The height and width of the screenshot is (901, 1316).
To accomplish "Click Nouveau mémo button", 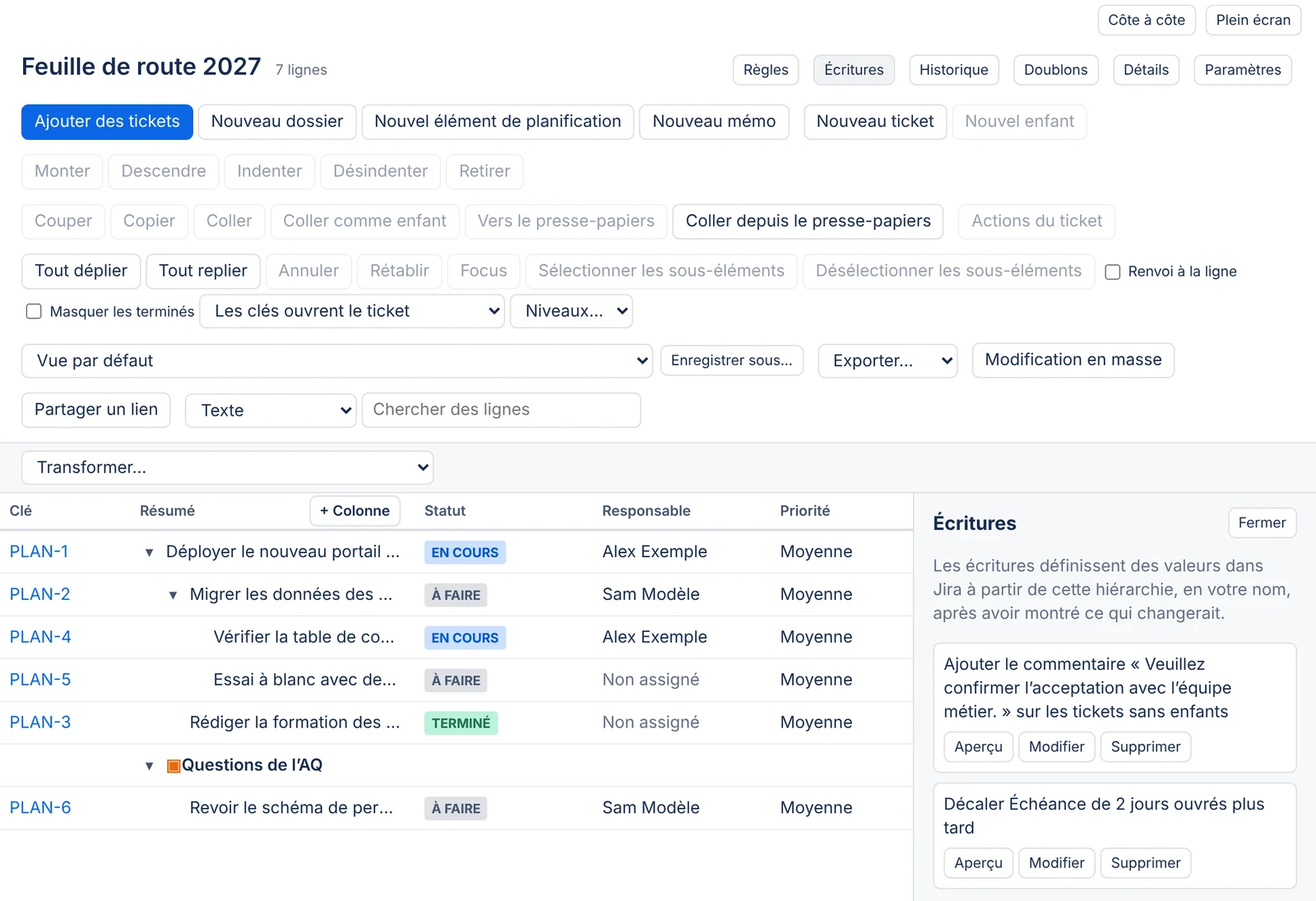I will [x=714, y=122].
